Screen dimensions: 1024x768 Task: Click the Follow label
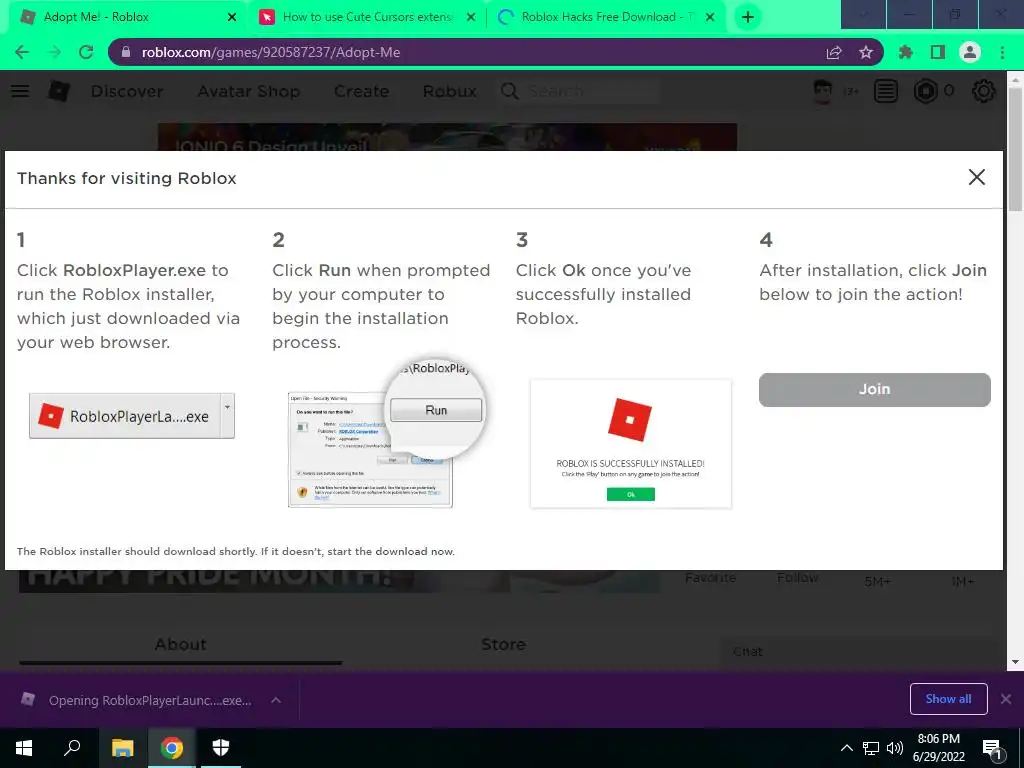point(797,577)
